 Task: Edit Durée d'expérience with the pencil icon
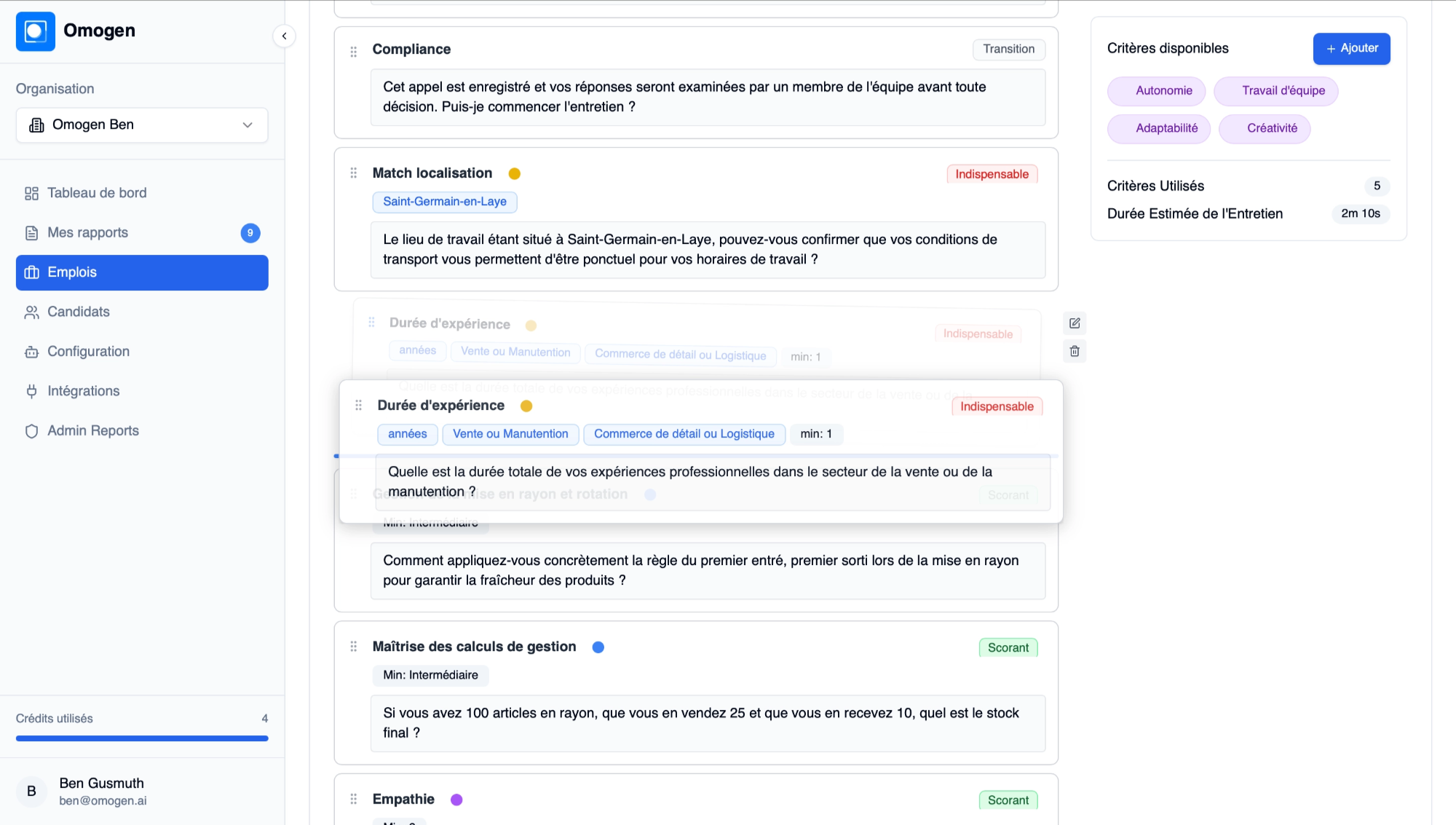[x=1074, y=323]
